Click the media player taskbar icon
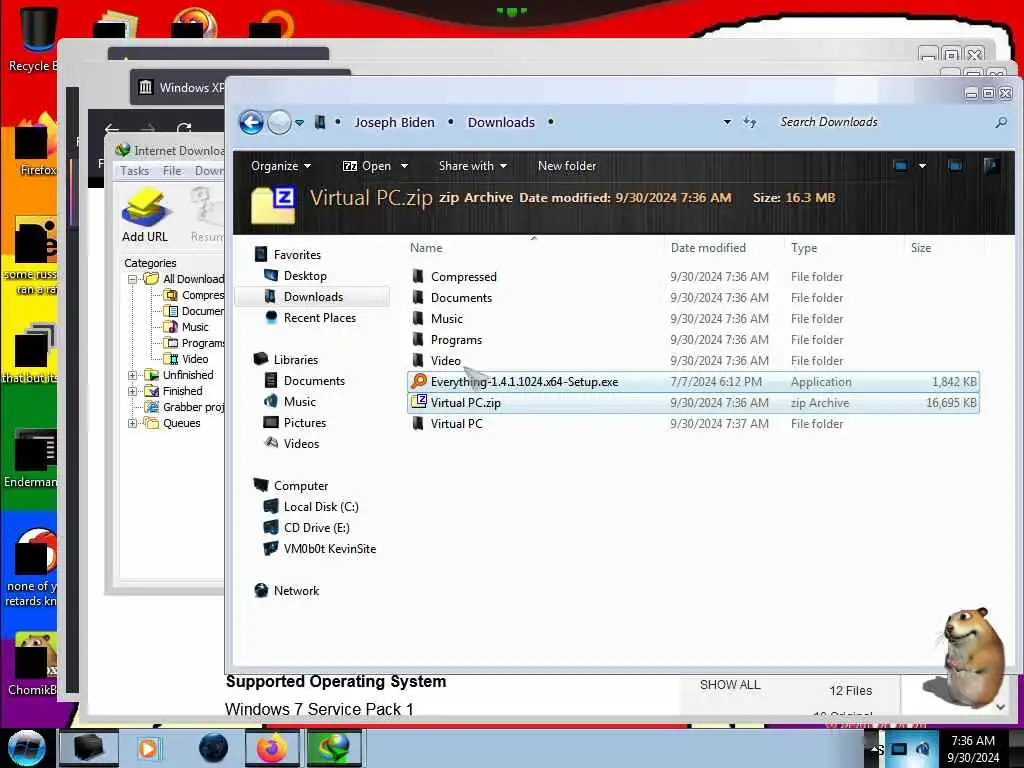 (x=148, y=748)
